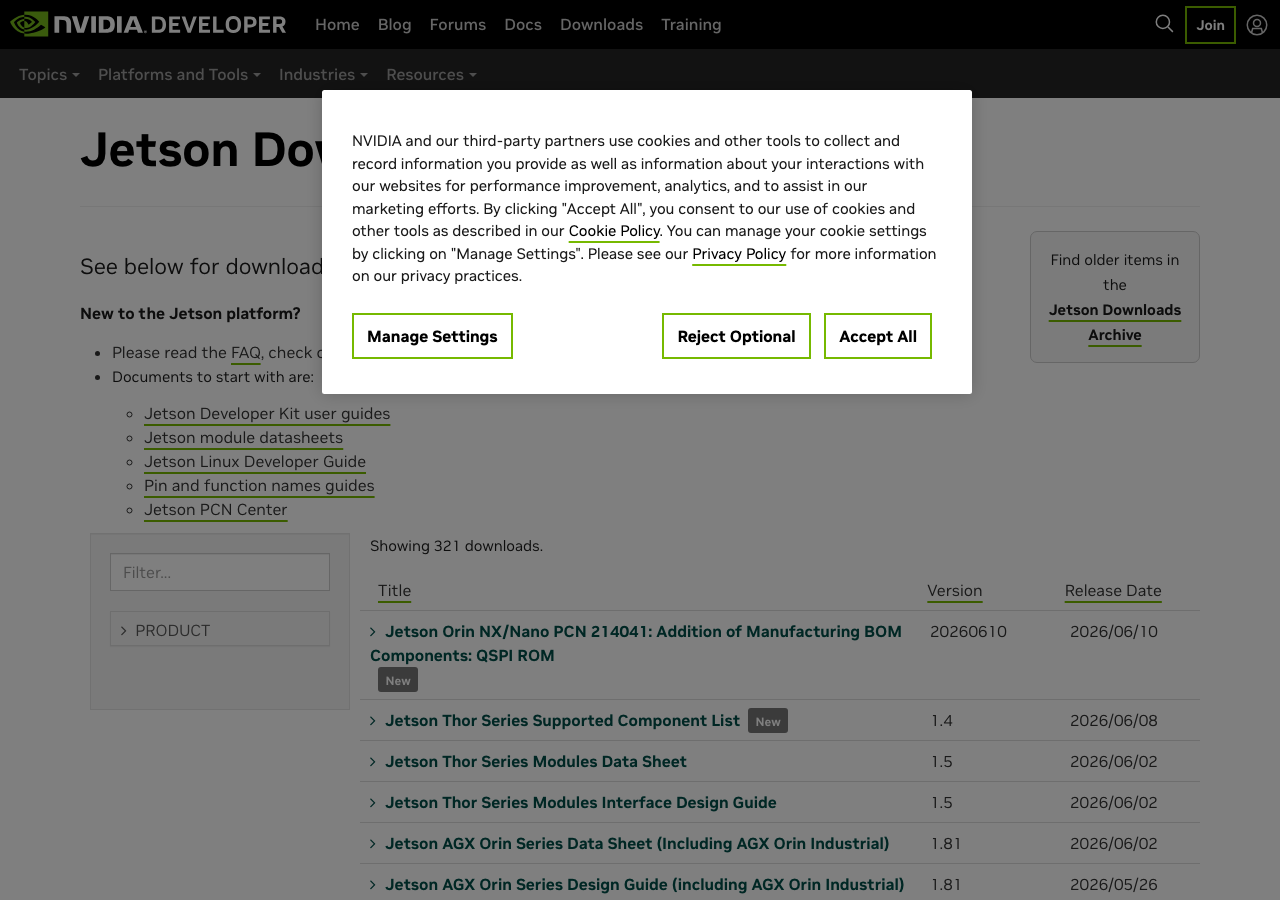Open the Cookie Policy link
Viewport: 1280px width, 900px height.
pos(614,231)
